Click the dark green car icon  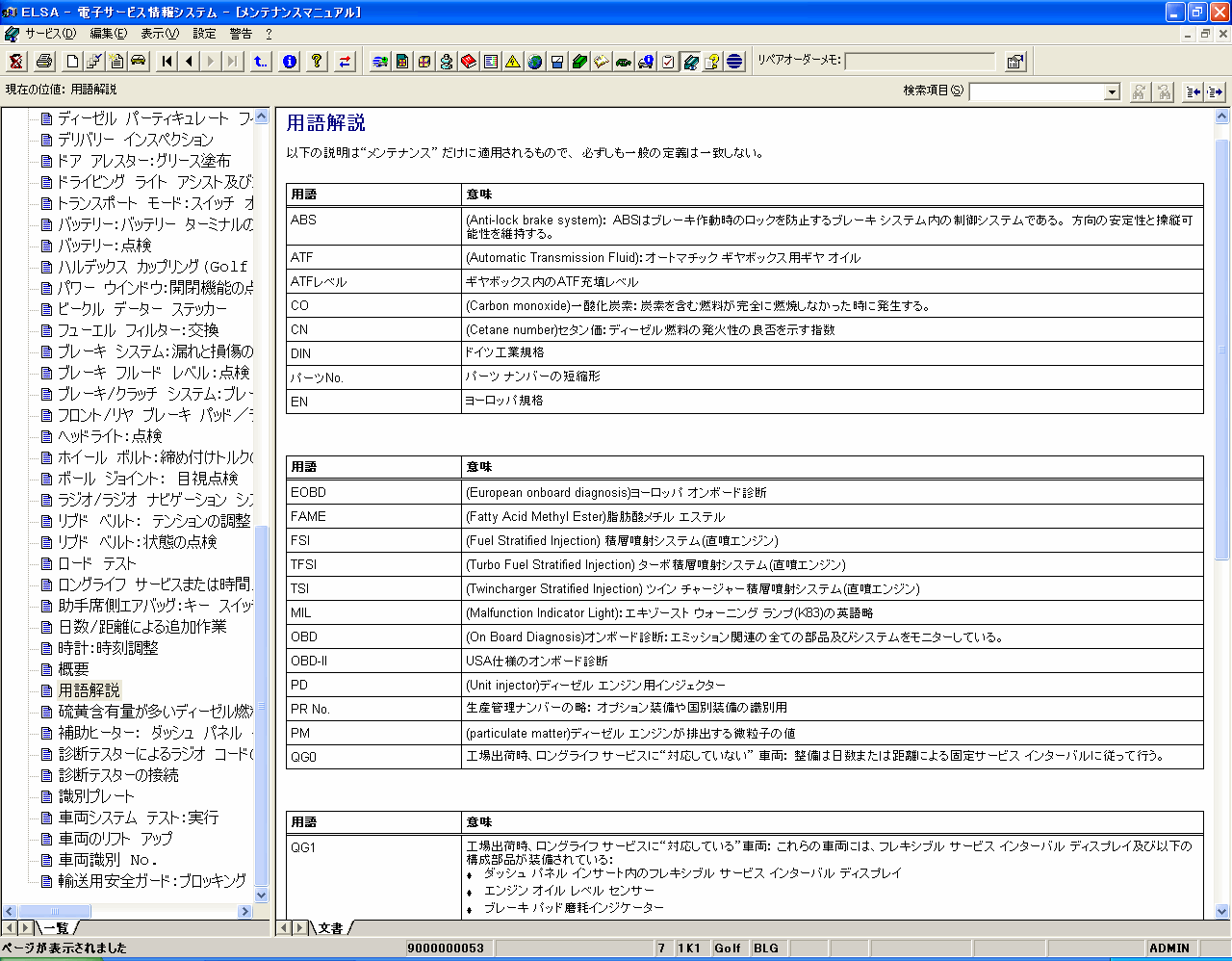point(624,62)
